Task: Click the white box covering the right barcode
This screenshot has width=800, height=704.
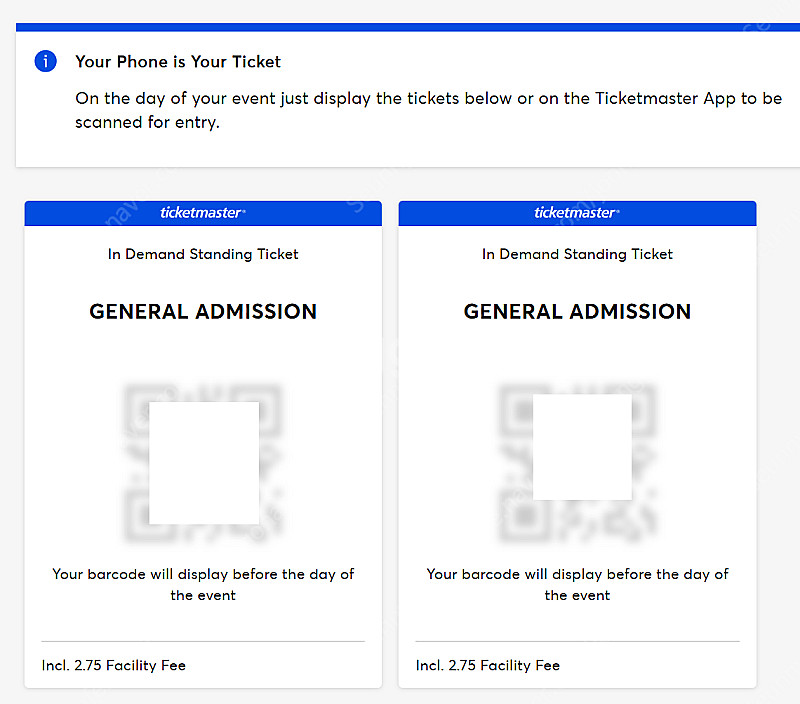Action: point(582,447)
